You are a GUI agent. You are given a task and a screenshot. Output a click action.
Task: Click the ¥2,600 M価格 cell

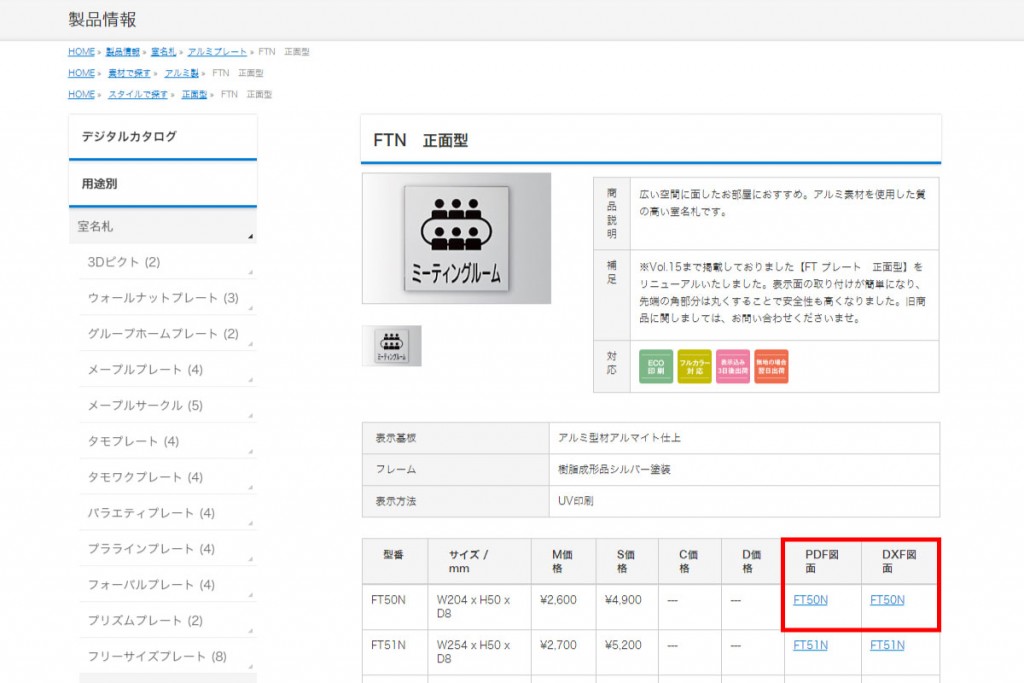tap(564, 607)
